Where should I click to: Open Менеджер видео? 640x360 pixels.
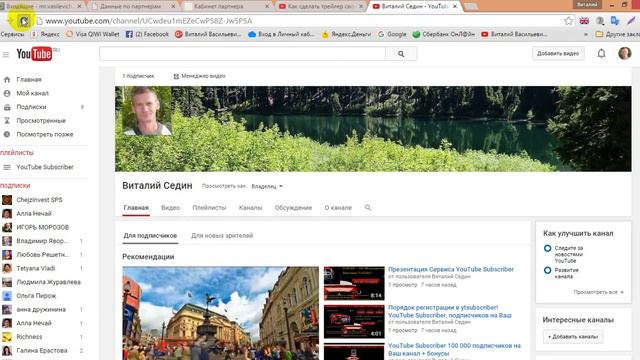199,76
